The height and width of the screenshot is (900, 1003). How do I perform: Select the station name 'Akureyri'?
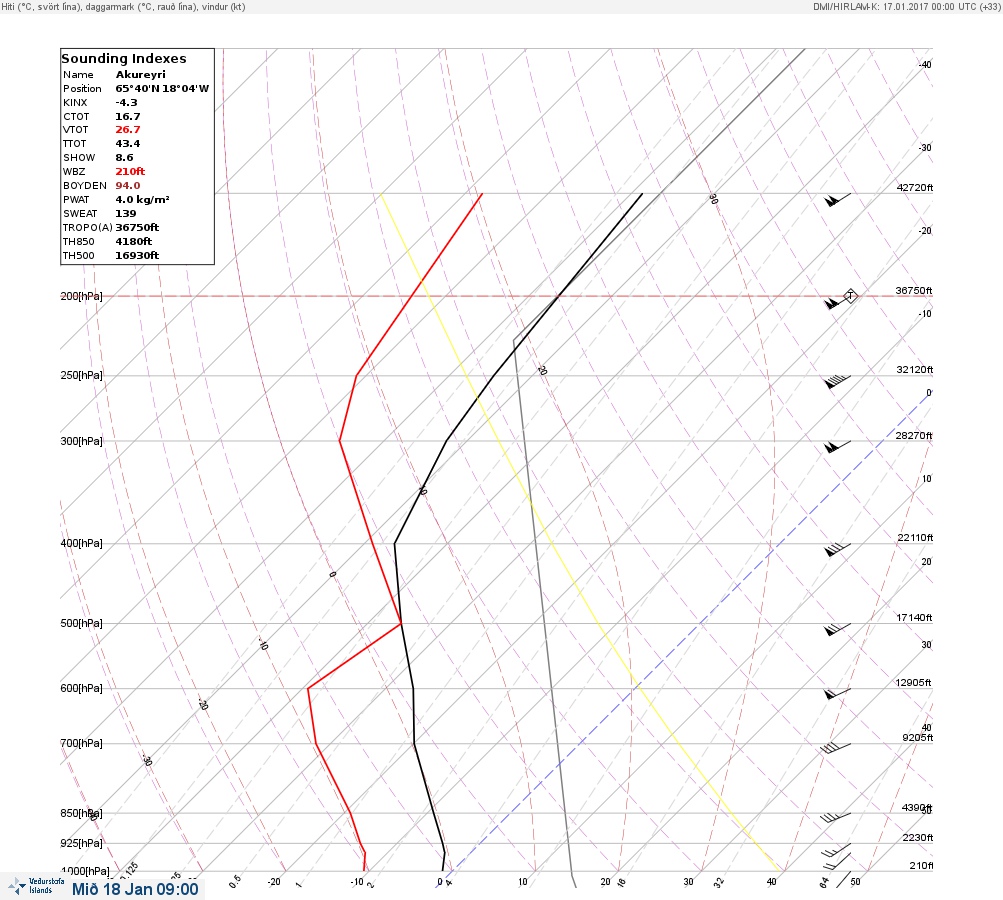click(x=140, y=74)
